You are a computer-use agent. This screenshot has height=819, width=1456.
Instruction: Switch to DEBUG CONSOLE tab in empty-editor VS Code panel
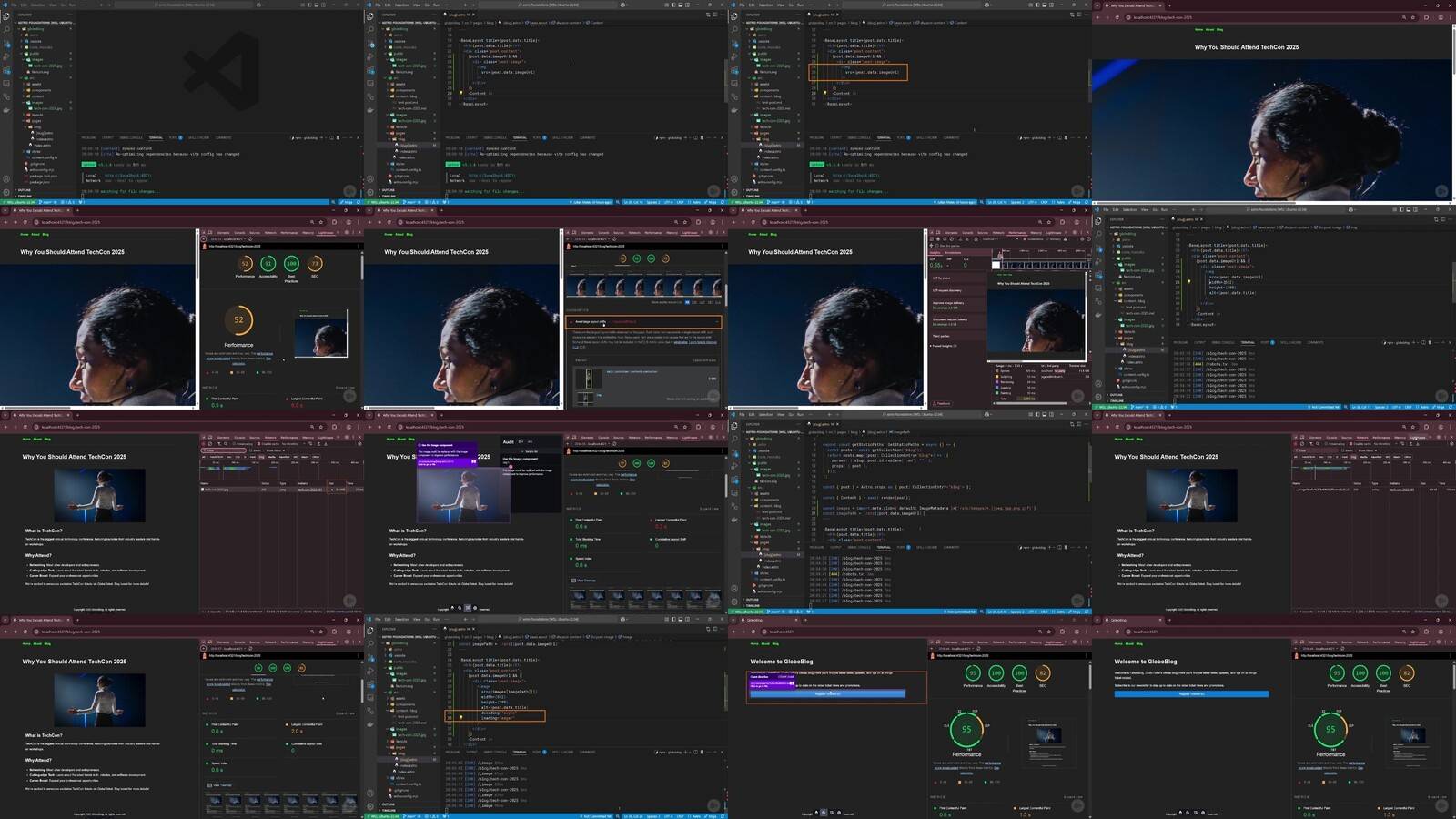click(x=131, y=137)
